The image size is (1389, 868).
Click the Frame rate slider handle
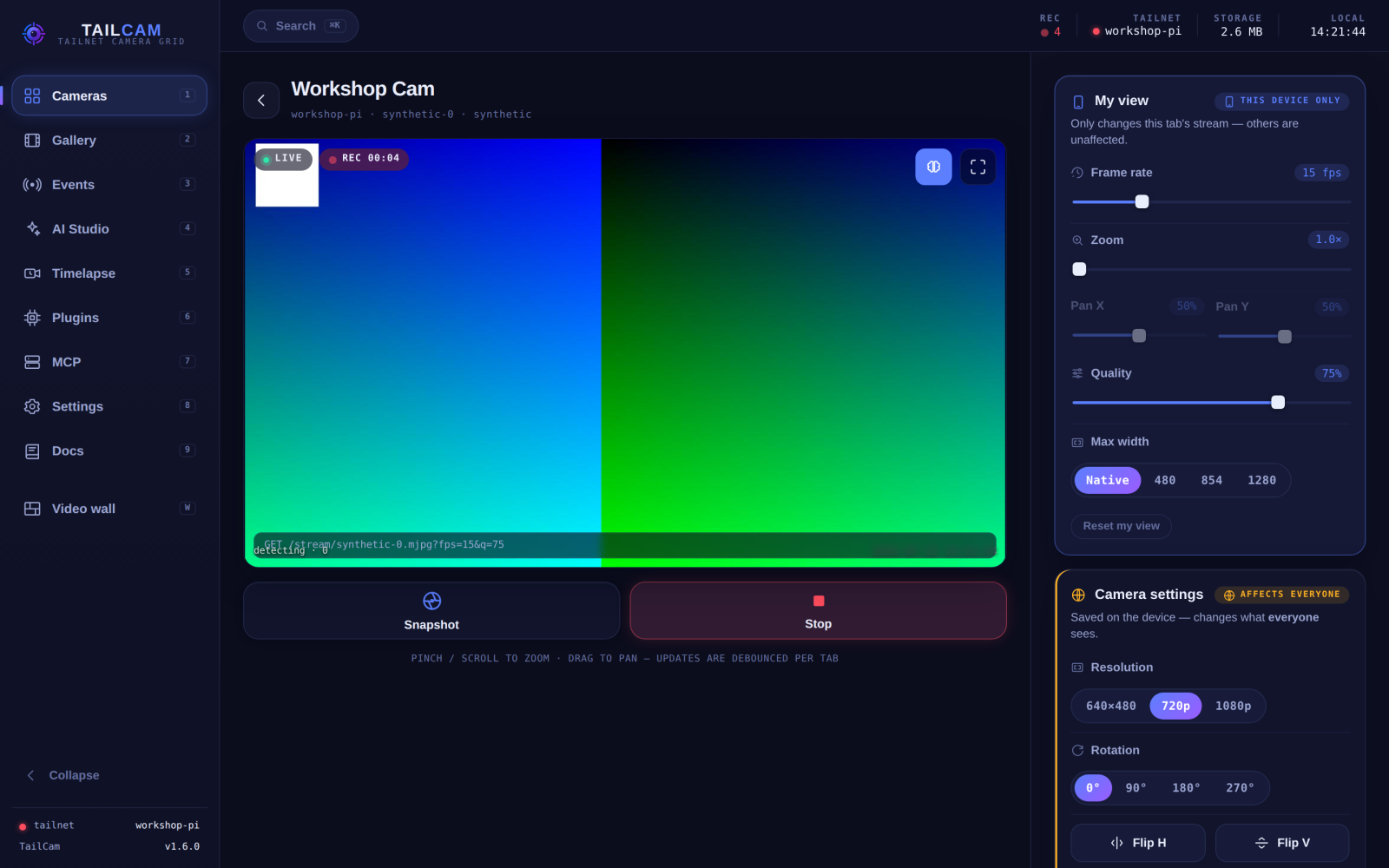click(1142, 201)
